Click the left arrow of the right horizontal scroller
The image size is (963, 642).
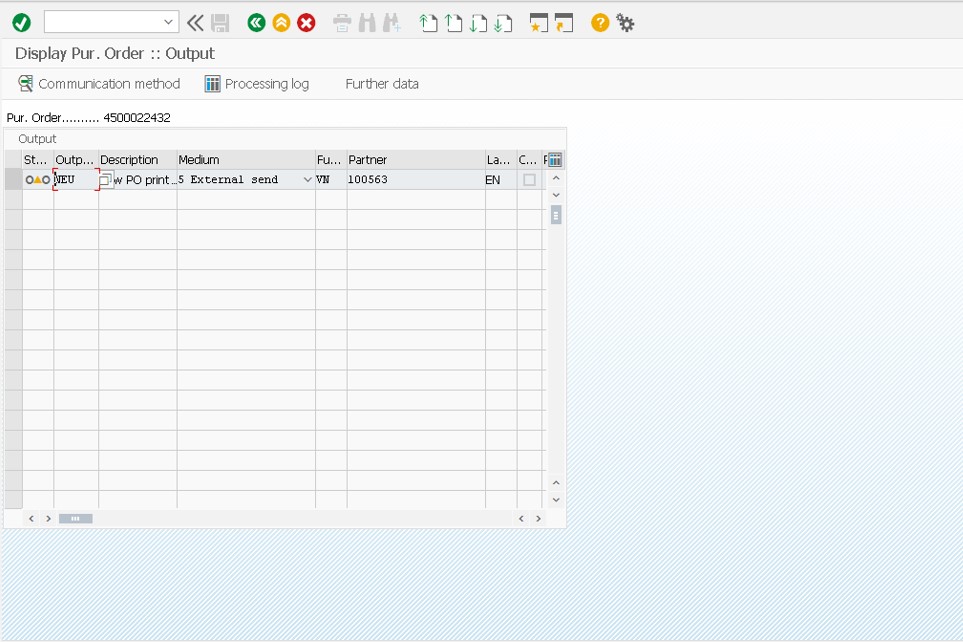pyautogui.click(x=521, y=519)
